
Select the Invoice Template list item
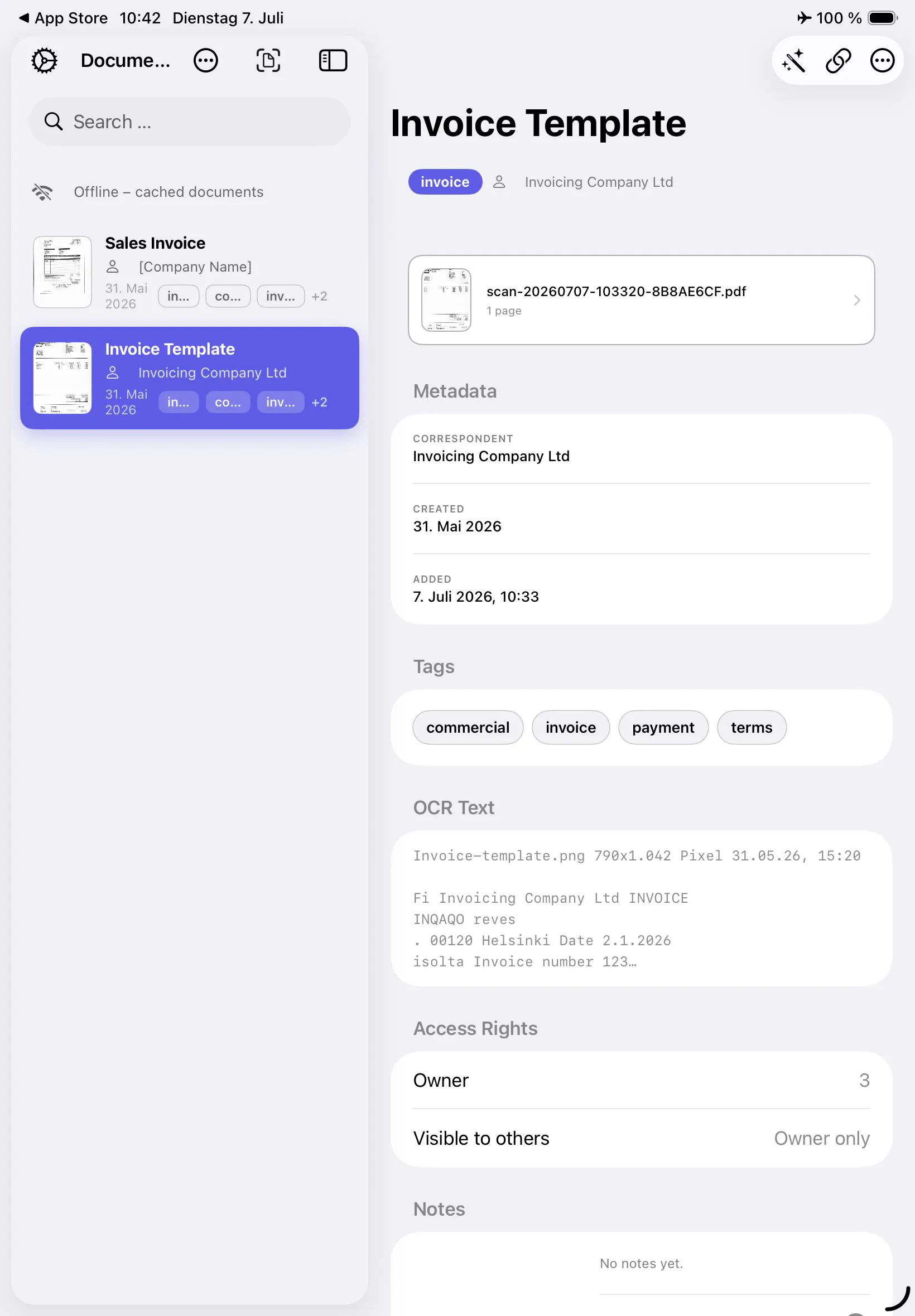[190, 378]
